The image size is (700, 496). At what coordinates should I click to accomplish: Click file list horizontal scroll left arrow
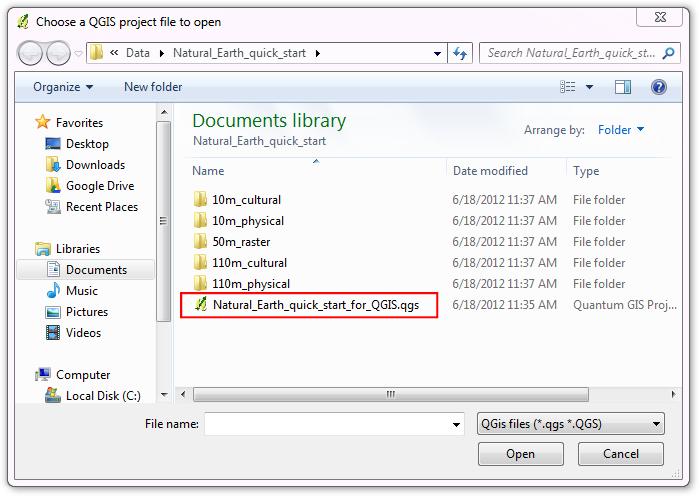[x=183, y=394]
